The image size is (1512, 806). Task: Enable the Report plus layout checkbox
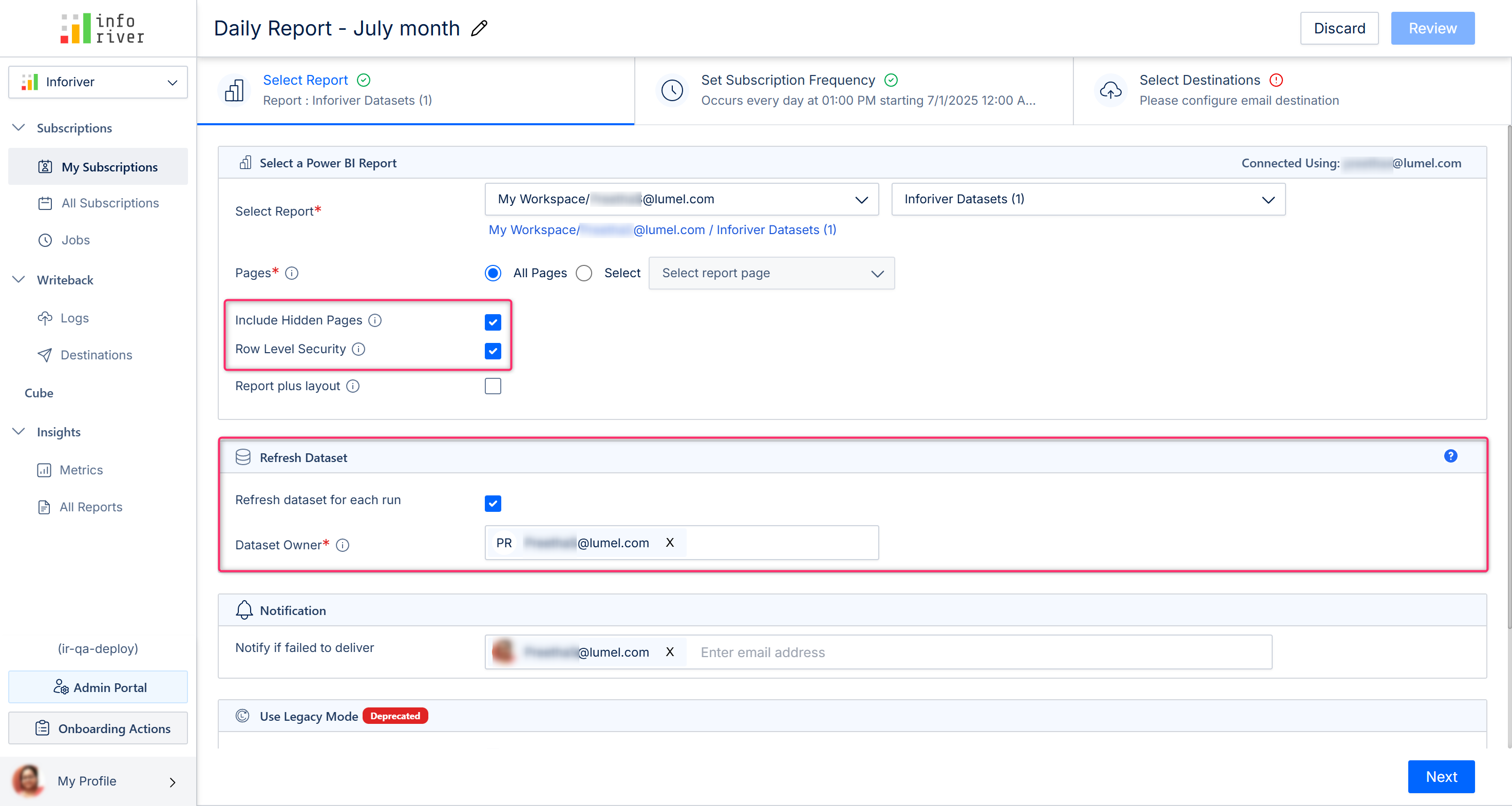tap(493, 386)
